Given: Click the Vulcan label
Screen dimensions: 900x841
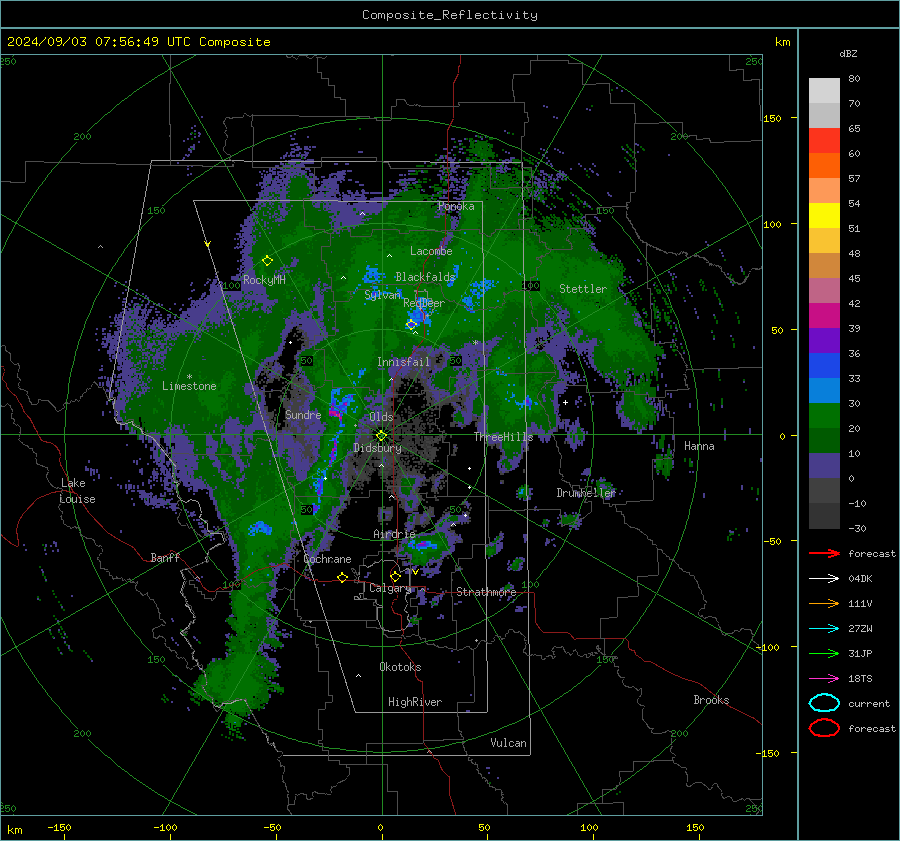Looking at the screenshot, I should tap(508, 743).
